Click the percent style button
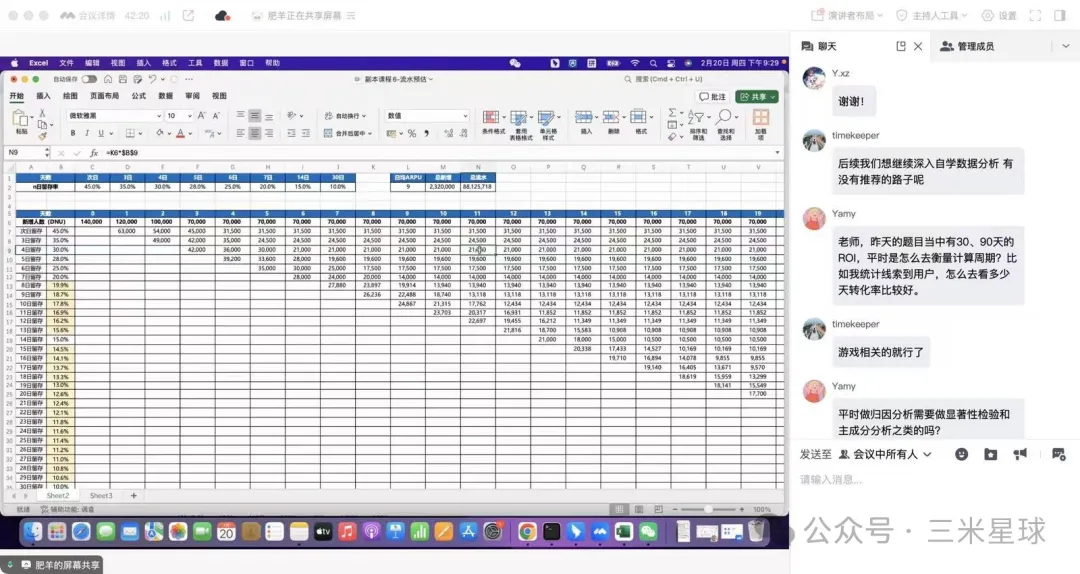This screenshot has width=1080, height=574. point(411,133)
